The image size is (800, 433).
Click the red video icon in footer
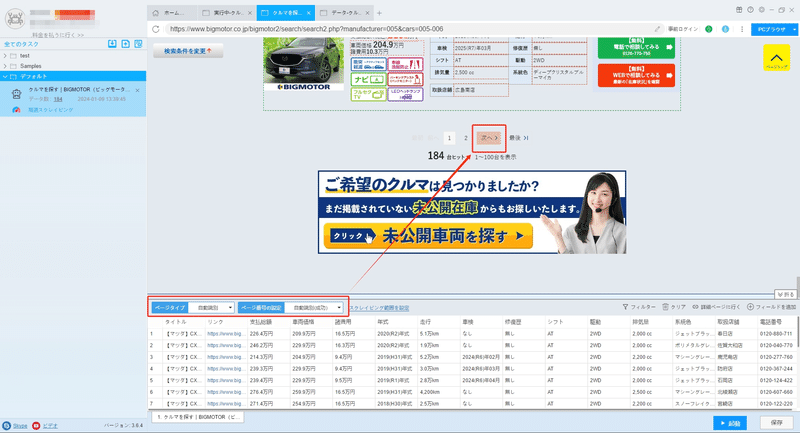coord(36,425)
